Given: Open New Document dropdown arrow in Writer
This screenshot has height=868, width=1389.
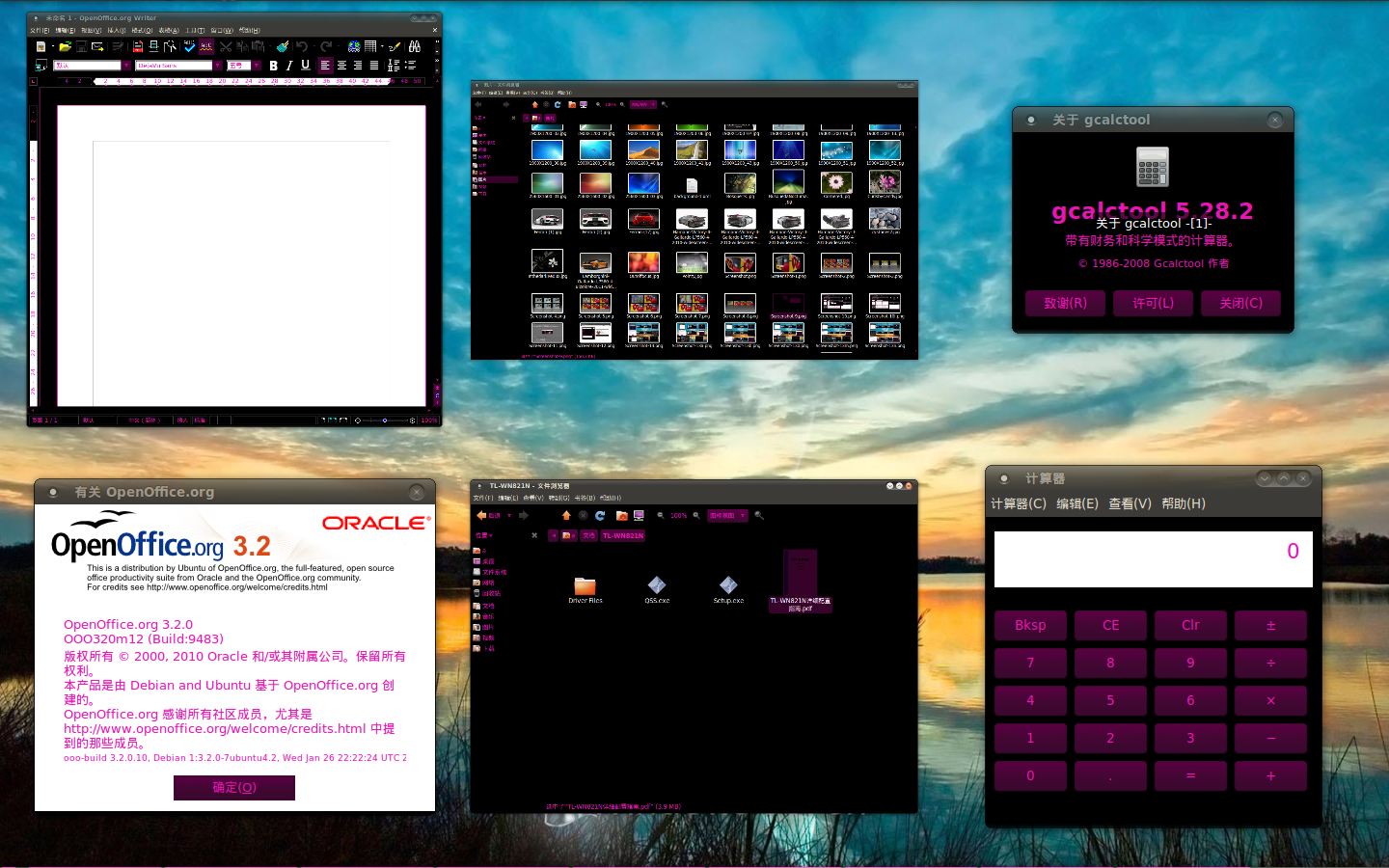Looking at the screenshot, I should click(53, 46).
